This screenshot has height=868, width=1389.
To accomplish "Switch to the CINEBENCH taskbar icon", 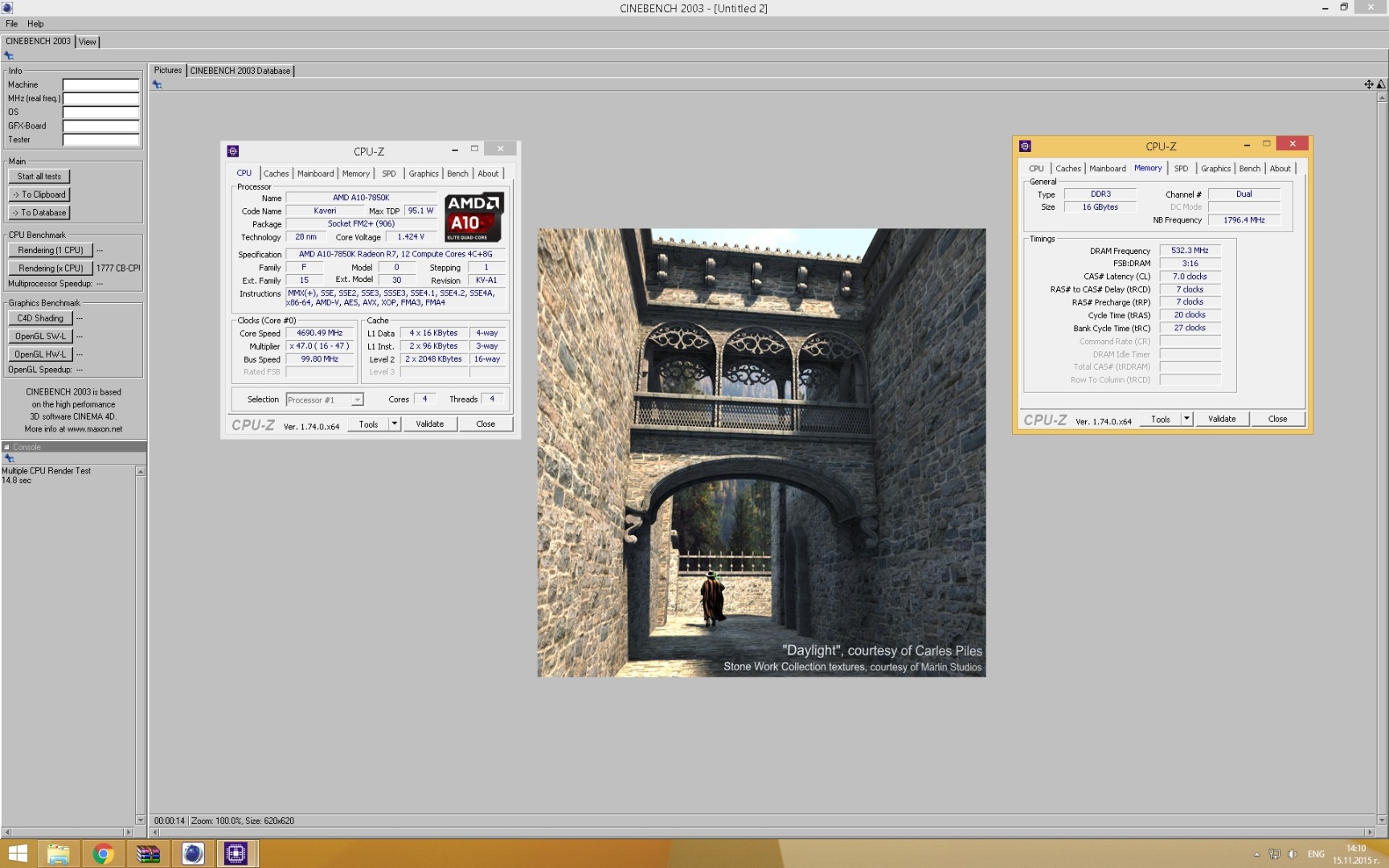I will coord(193,854).
